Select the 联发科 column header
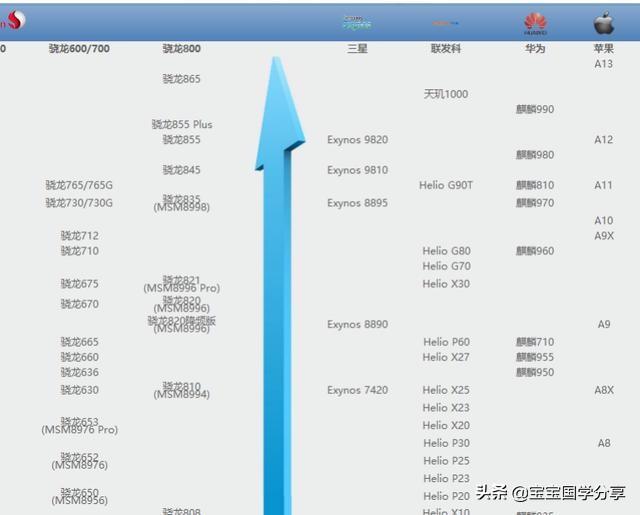Image resolution: width=640 pixels, height=515 pixels. coord(446,49)
